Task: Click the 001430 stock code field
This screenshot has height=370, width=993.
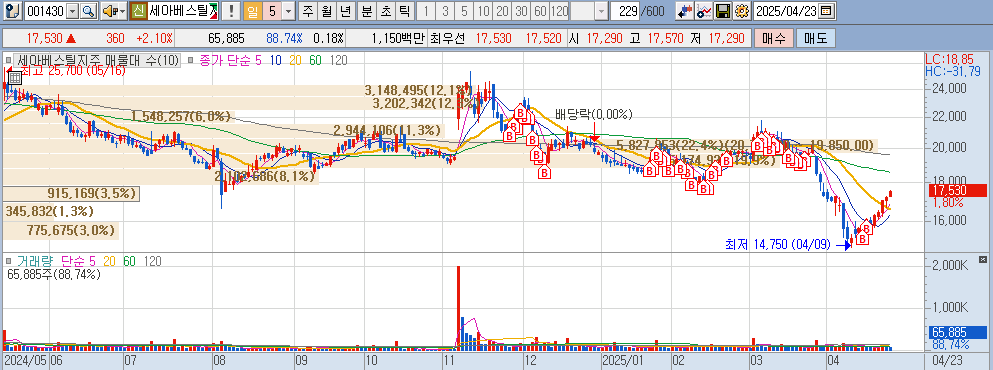Action: (46, 11)
